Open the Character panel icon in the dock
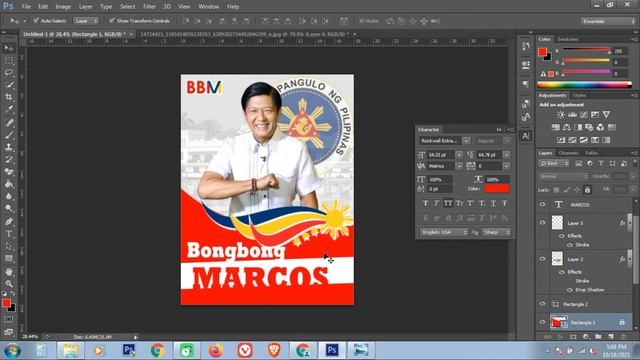 (526, 136)
